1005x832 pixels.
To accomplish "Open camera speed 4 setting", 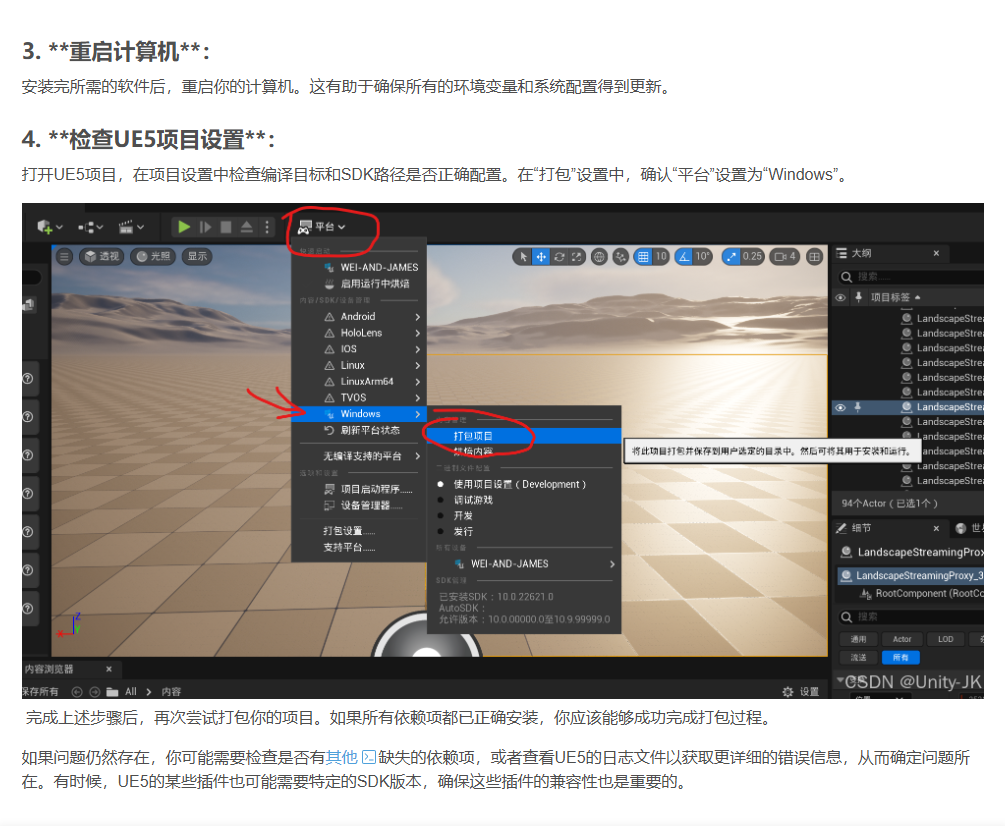I will (785, 257).
